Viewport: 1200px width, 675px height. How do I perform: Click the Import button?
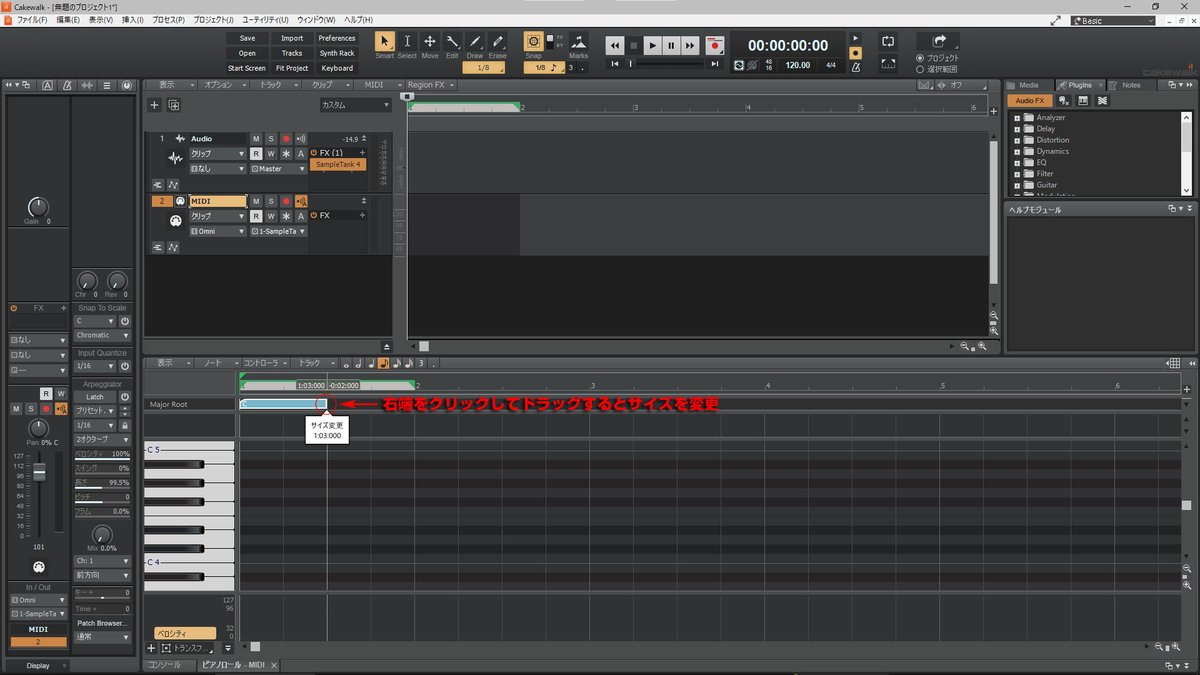292,38
